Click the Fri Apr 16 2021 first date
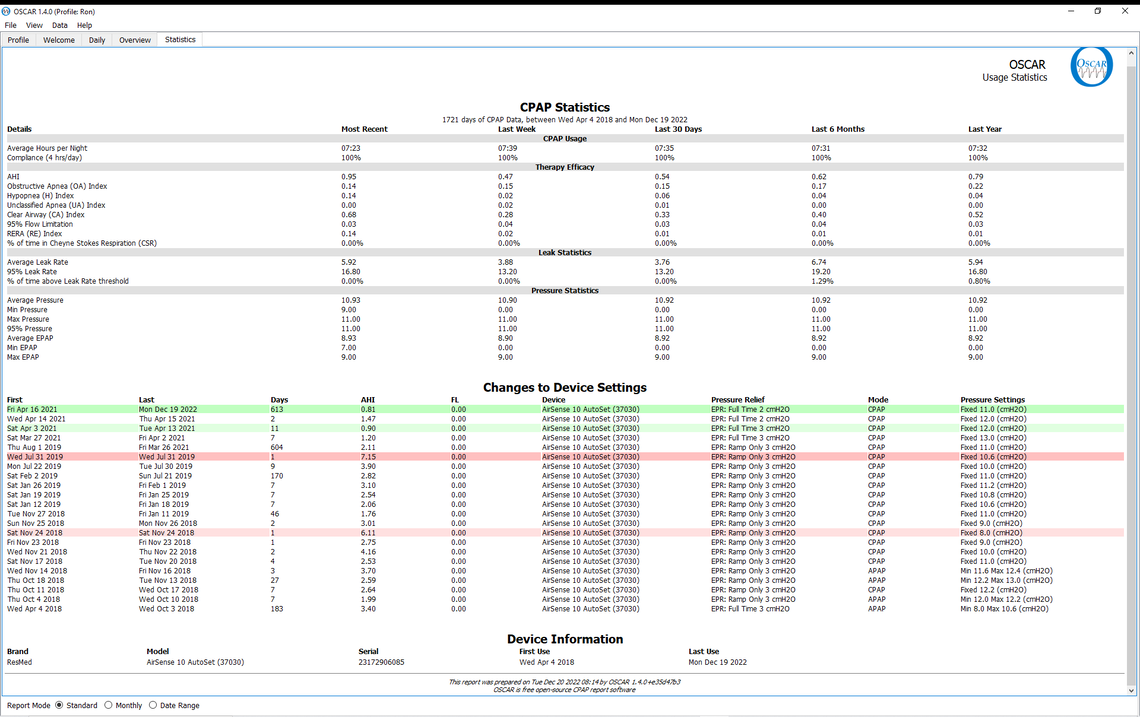The width and height of the screenshot is (1140, 717). (x=32, y=409)
